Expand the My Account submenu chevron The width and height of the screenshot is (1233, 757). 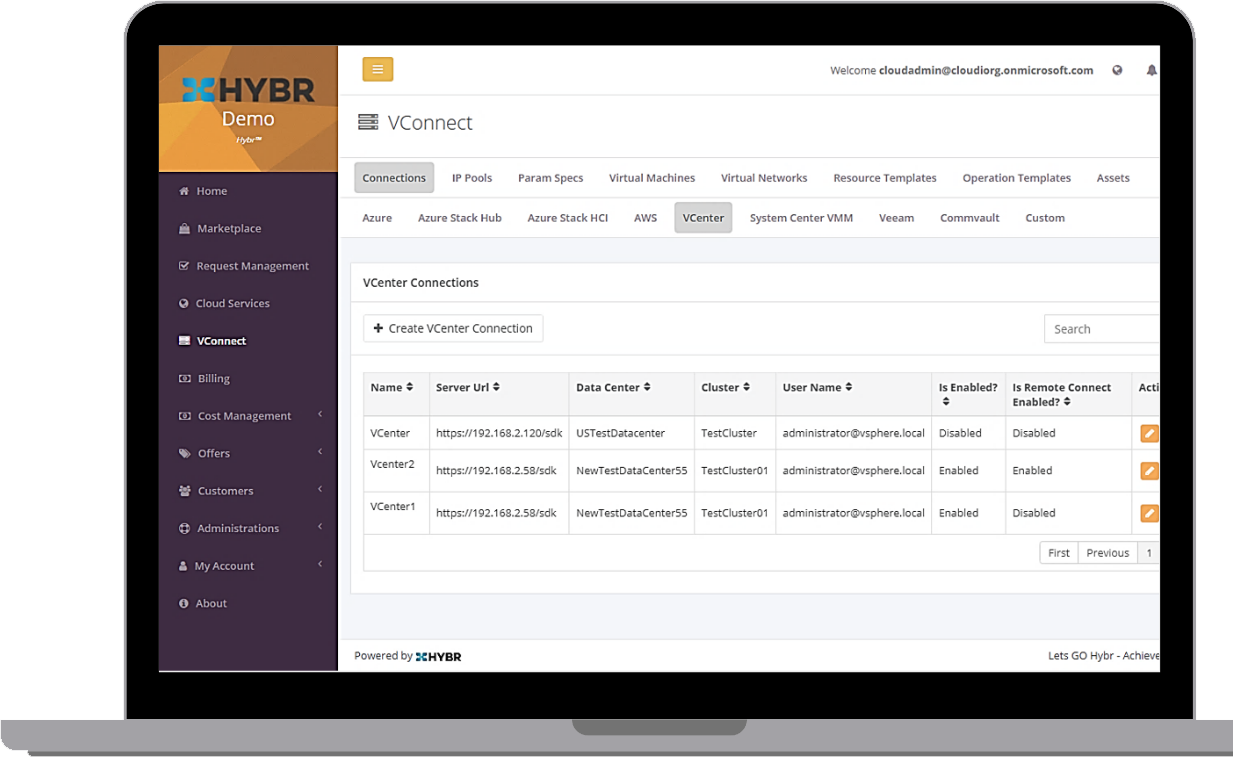coord(321,564)
